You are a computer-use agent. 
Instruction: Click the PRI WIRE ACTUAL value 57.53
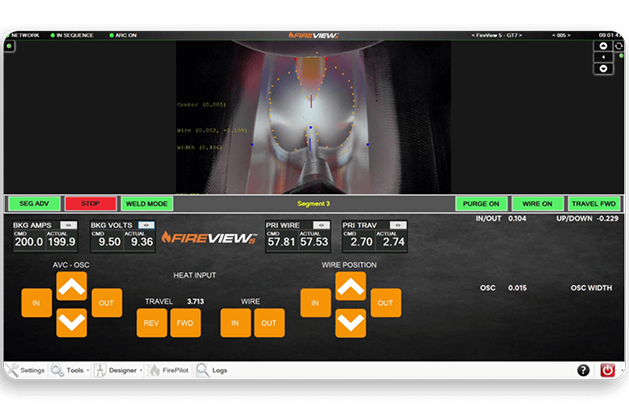pyautogui.click(x=314, y=242)
